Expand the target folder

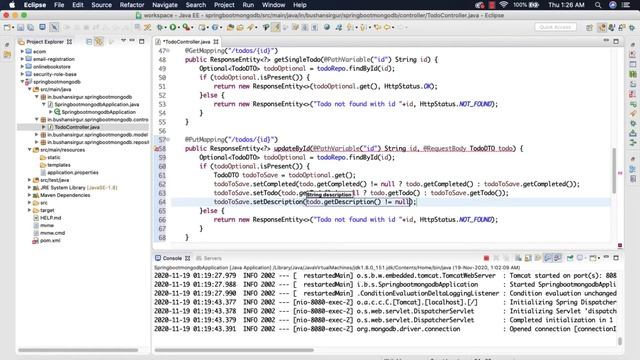point(29,210)
